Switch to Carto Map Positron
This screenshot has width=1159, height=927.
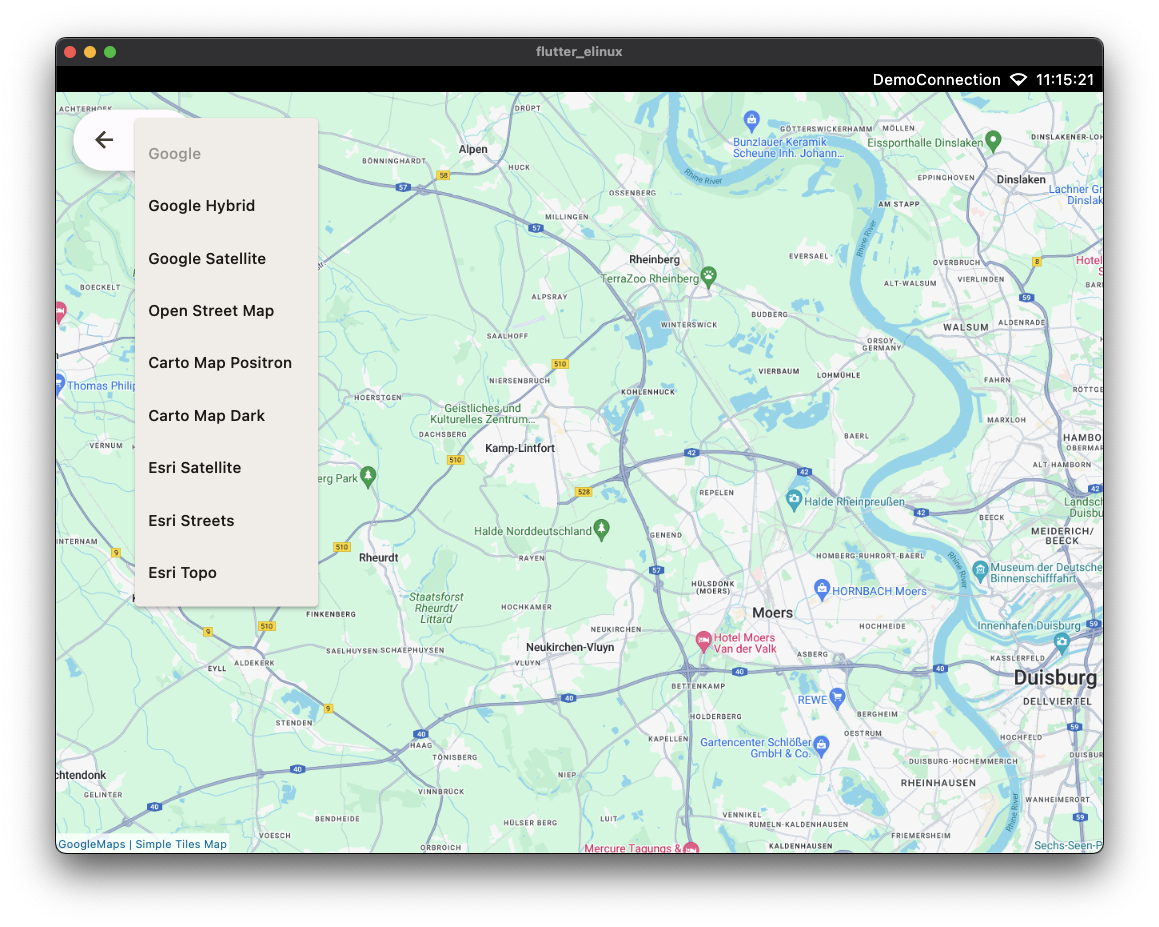226,363
